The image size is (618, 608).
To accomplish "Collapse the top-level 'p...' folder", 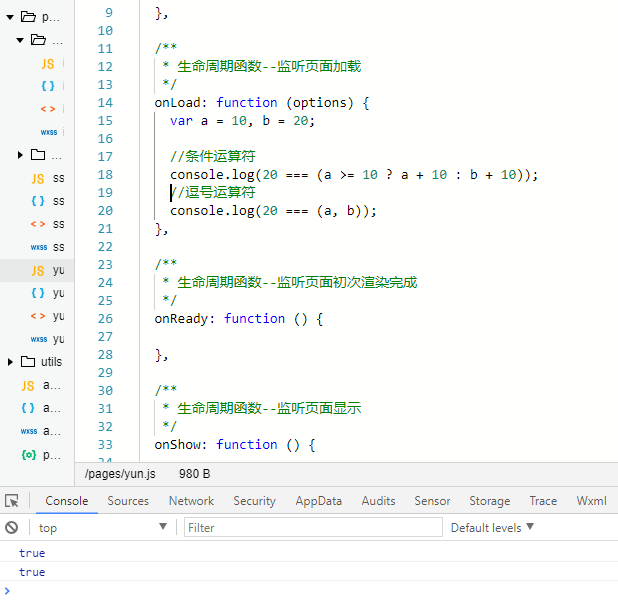I will click(x=10, y=17).
